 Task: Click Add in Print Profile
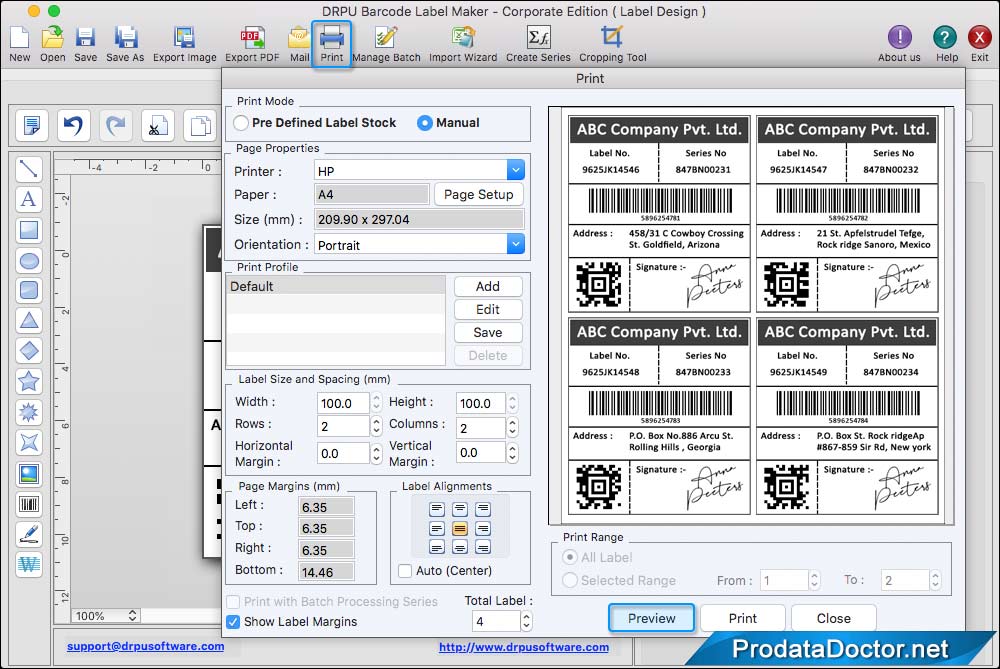point(488,286)
